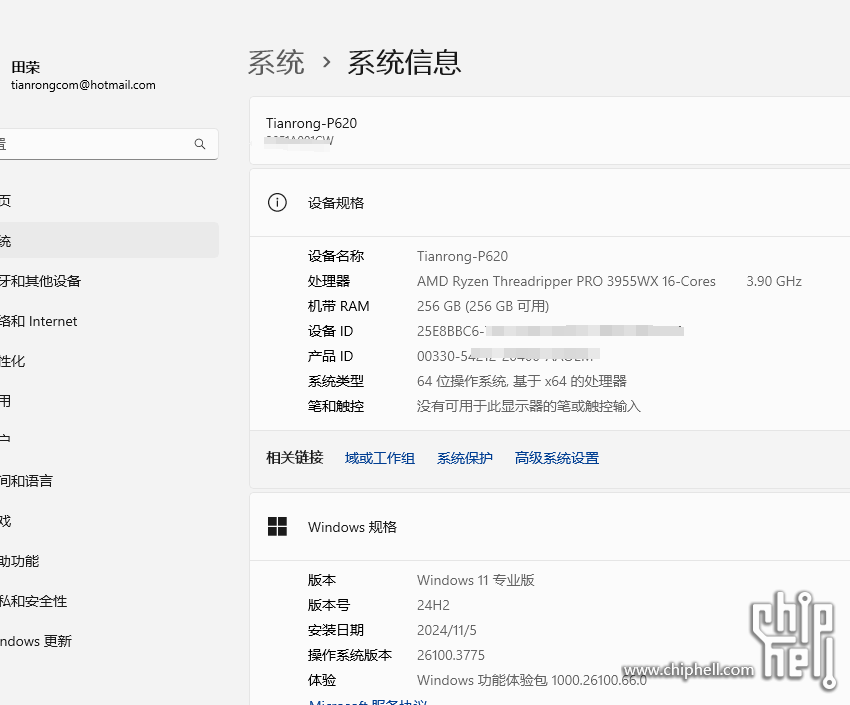This screenshot has height=705, width=850.
Task: Click the account name 田荣
Action: 25,67
